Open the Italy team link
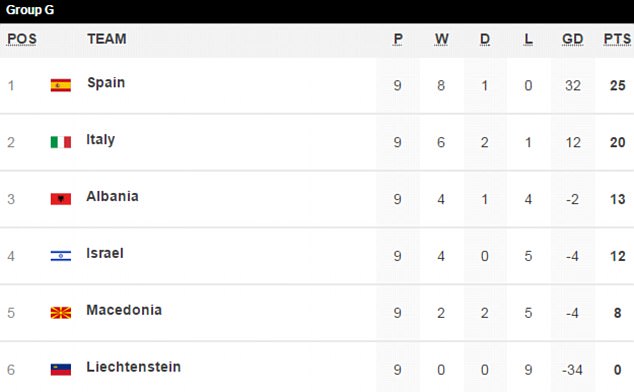634x392 pixels. coord(101,140)
